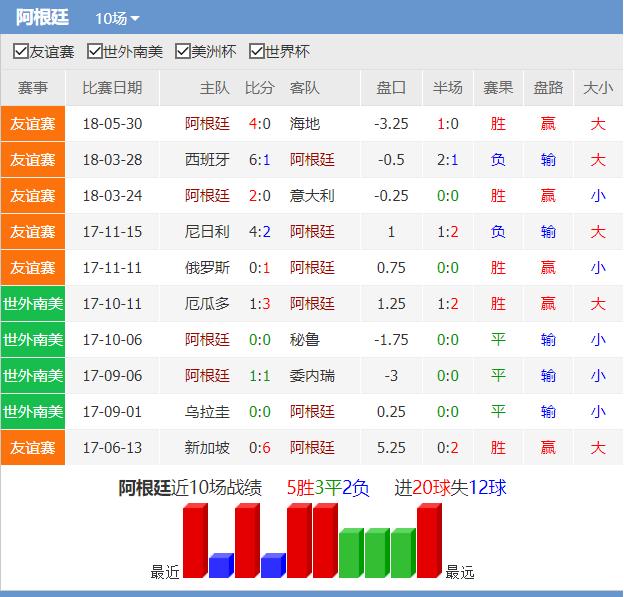Viewport: 624px width, 597px height.
Task: Toggle the 世外南美 filter checkbox
Action: point(95,52)
